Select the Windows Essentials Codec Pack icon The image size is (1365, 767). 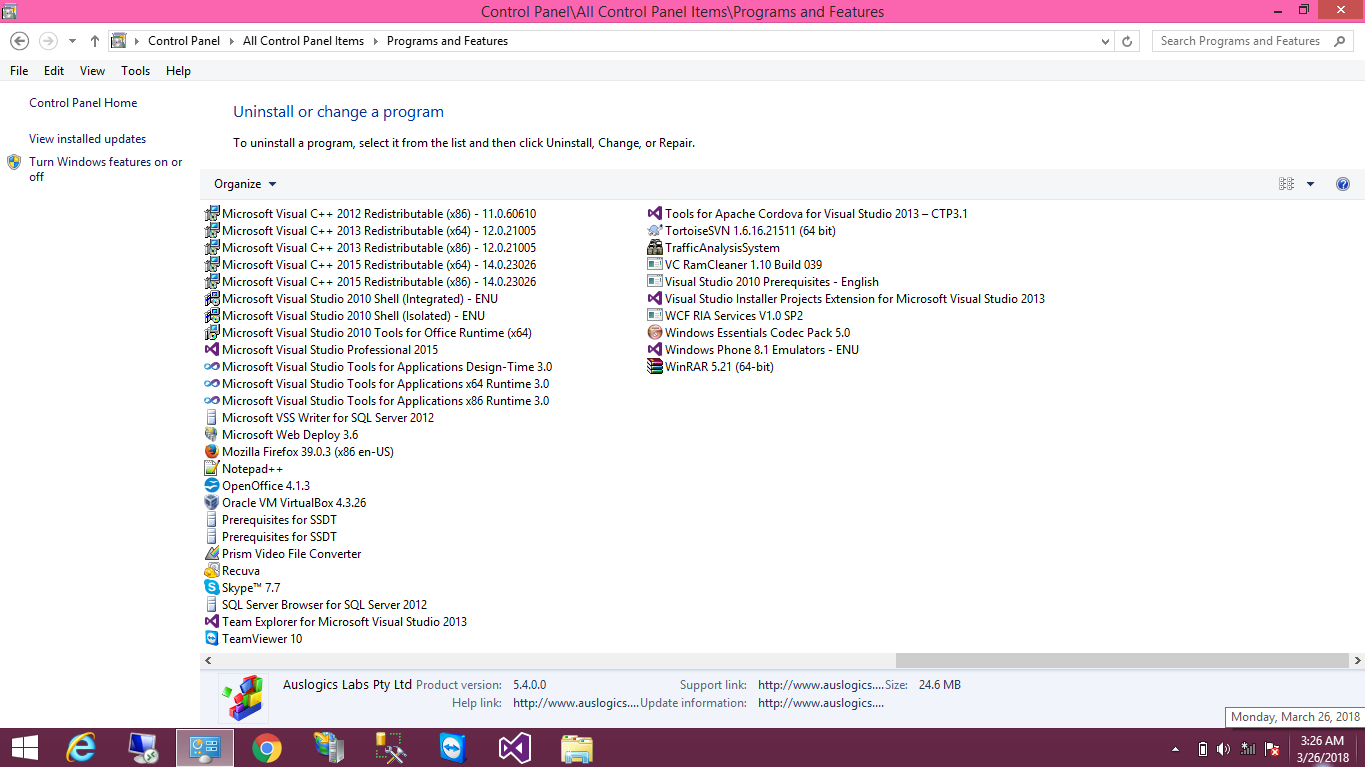pos(655,333)
